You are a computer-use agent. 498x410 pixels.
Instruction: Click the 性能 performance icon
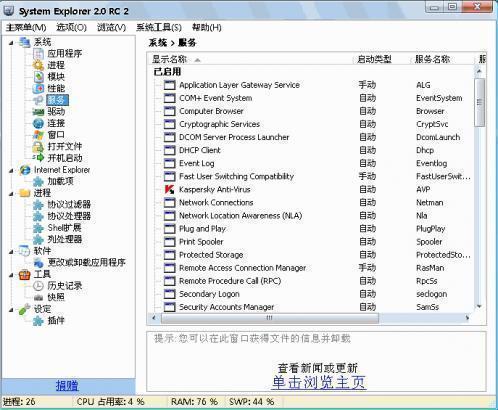tap(39, 88)
